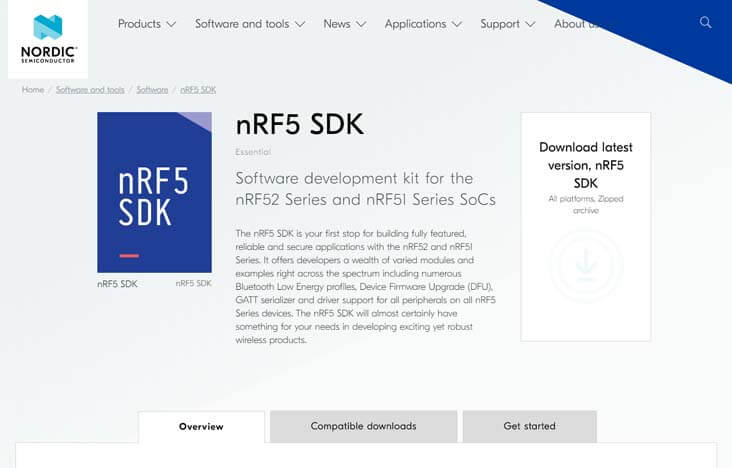Click the nRF5 SDK product image

pyautogui.click(x=155, y=192)
